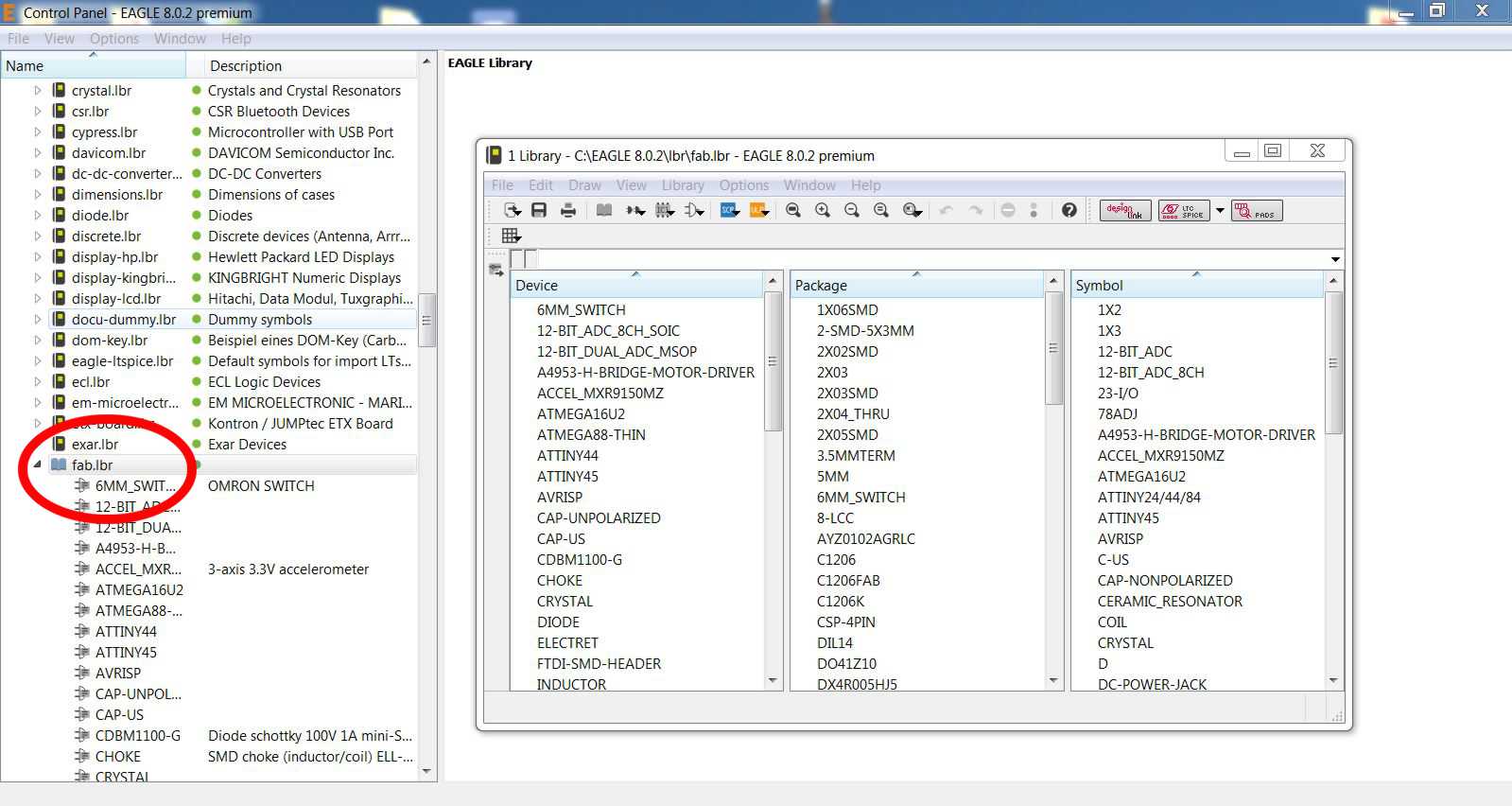Expand the ecl.lbr library entry
Screen dimensions: 1512x806
(x=38, y=382)
